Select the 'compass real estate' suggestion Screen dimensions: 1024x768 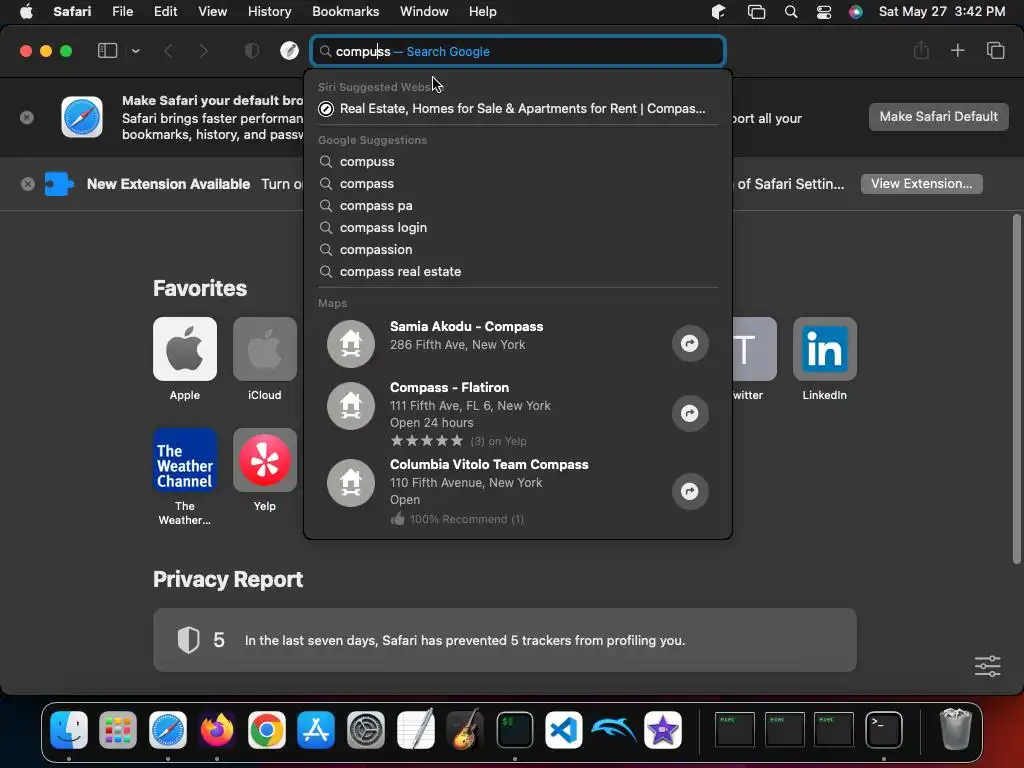(518, 272)
